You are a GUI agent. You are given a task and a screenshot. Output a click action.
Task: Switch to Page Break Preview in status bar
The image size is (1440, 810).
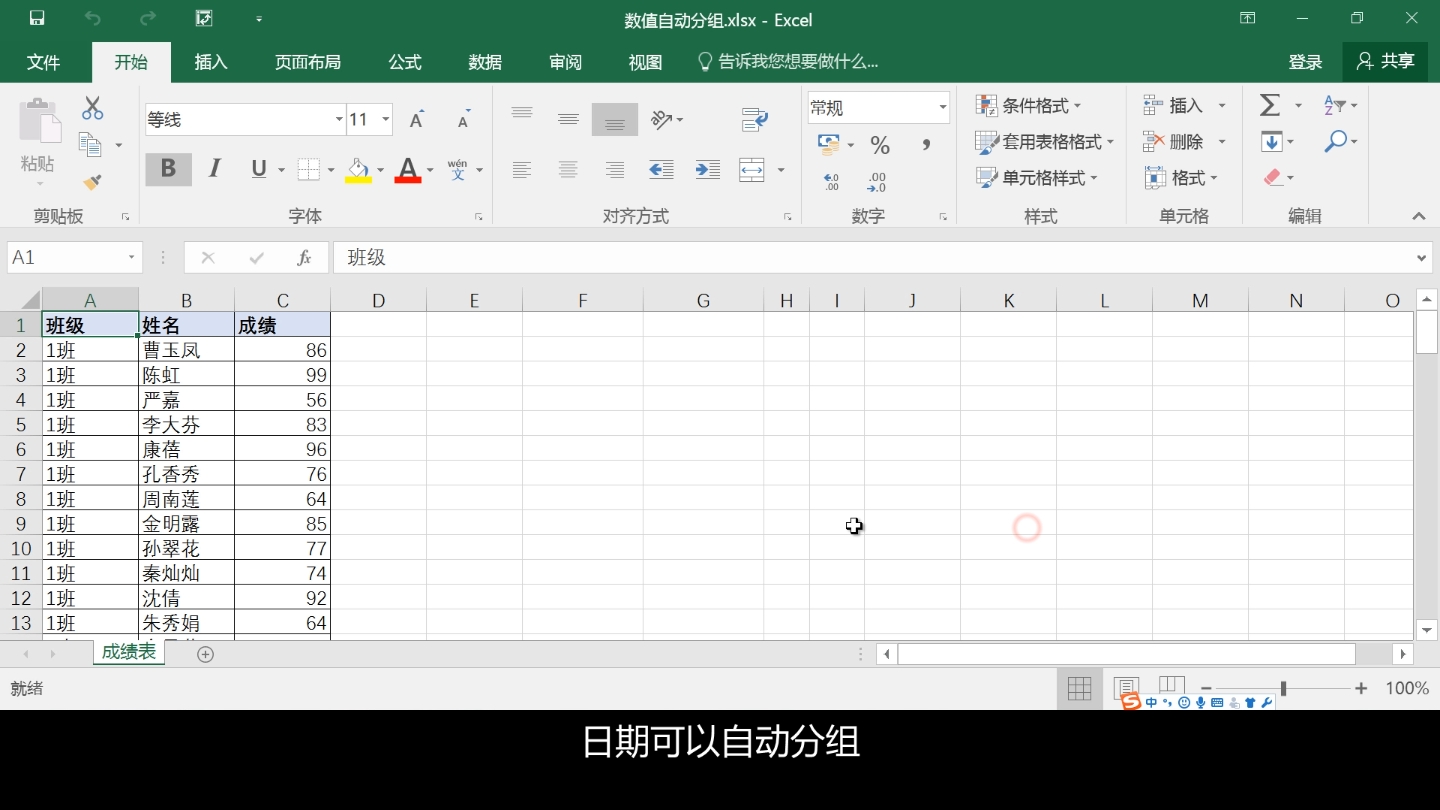1170,688
